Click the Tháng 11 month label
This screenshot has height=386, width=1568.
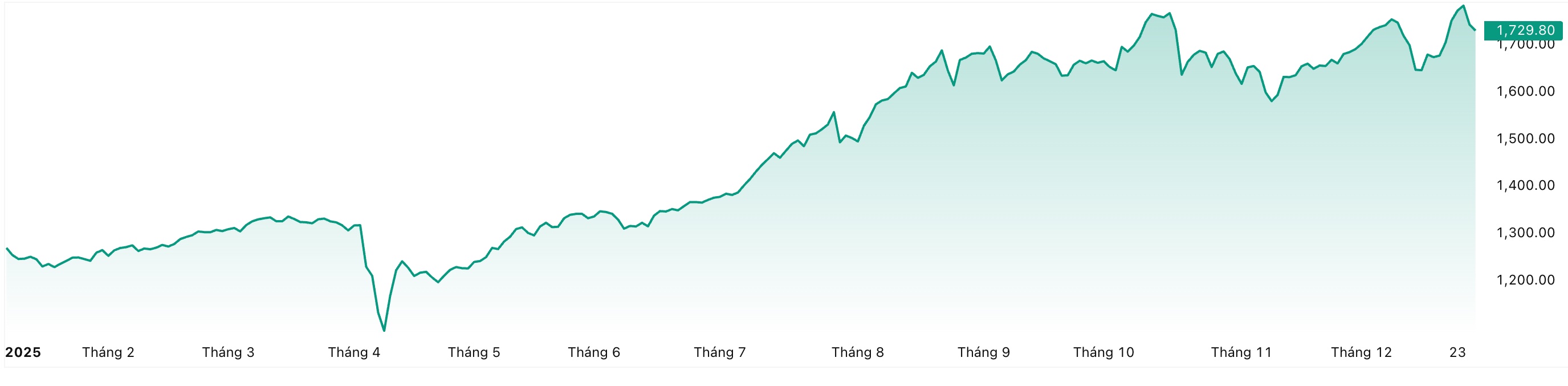pos(1241,352)
